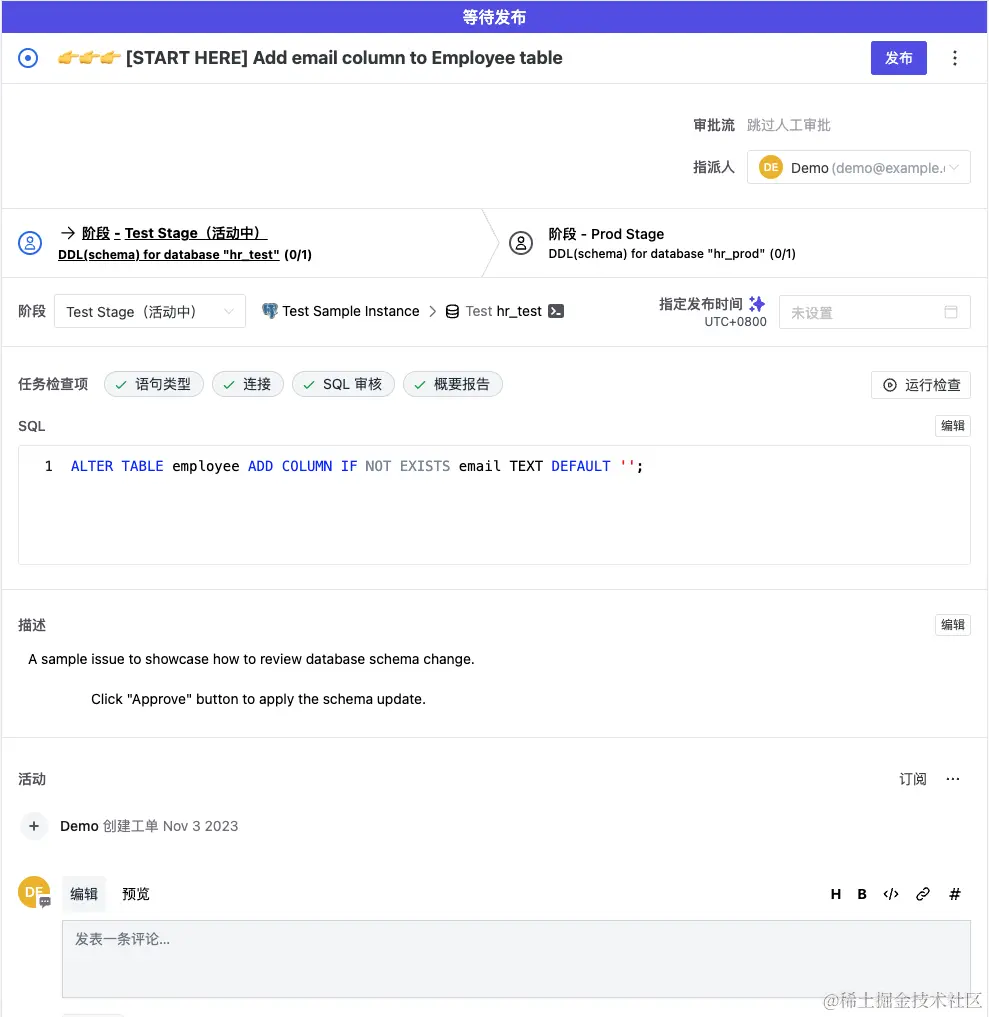
Task: Click the 发表一条评论 comment text box
Action: point(516,959)
